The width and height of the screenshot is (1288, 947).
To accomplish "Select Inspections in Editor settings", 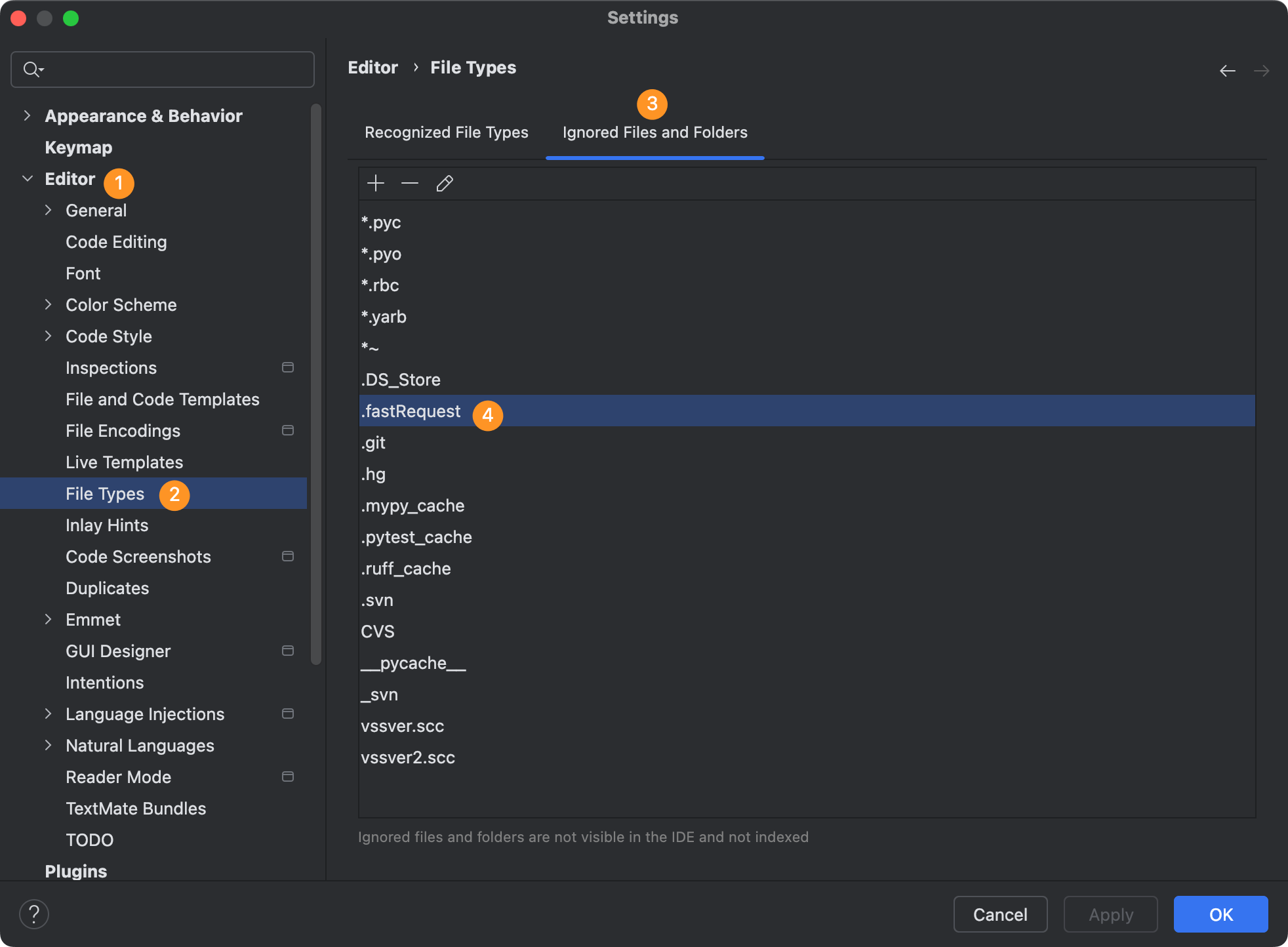I will tap(111, 368).
